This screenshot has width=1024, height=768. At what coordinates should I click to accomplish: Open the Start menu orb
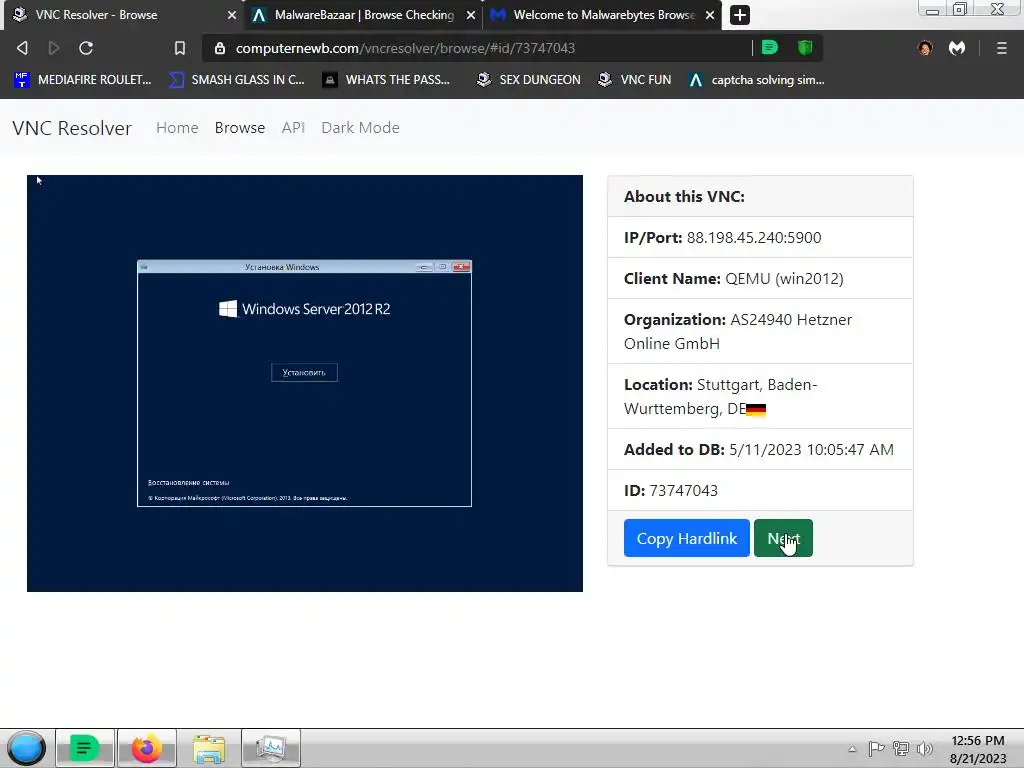pyautogui.click(x=26, y=748)
